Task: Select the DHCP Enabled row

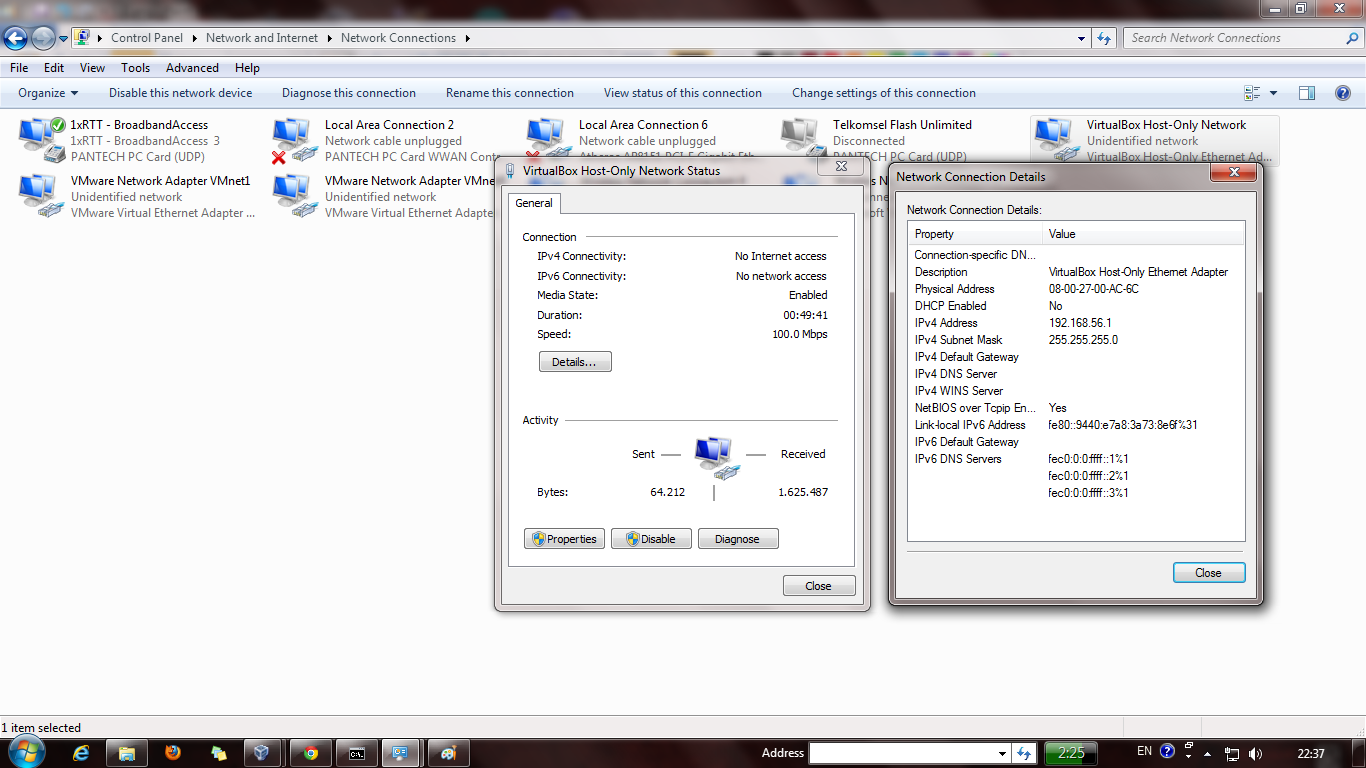Action: [1076, 306]
